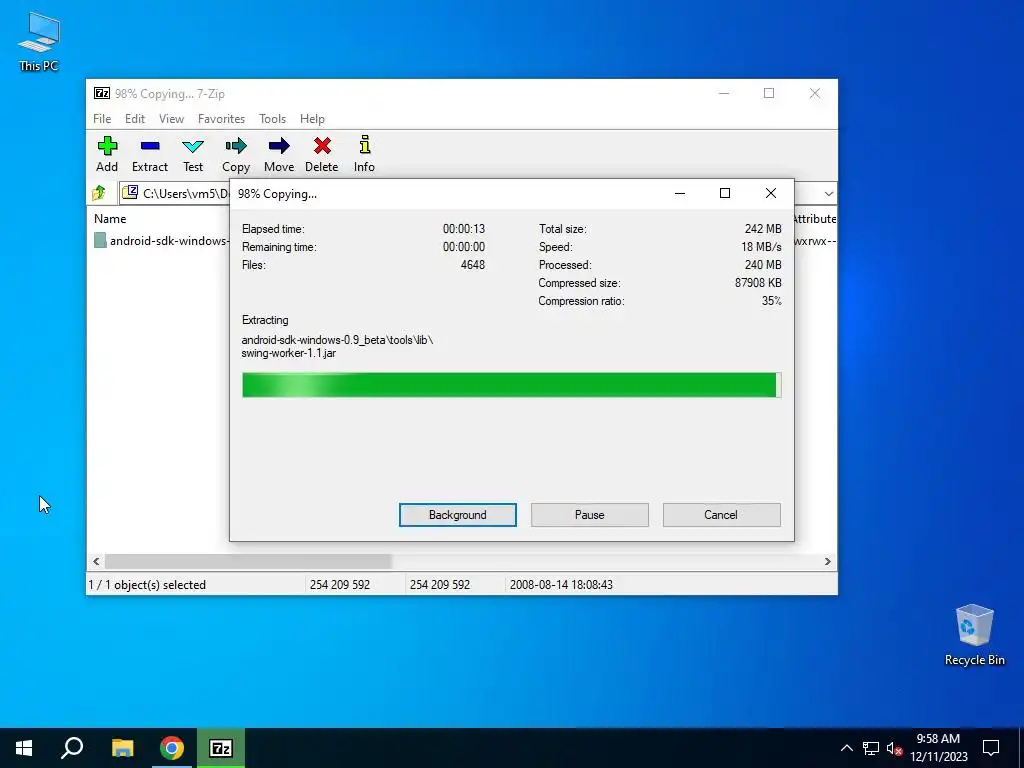Click the Compression ratio value 35%
The image size is (1024, 768).
771,301
